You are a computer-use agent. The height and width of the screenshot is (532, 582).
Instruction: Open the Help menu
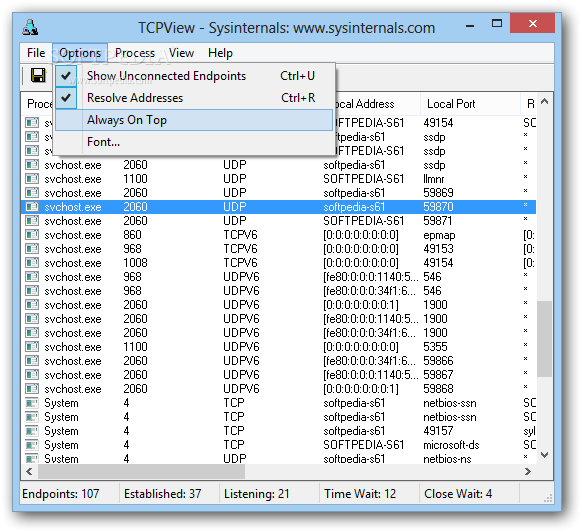[220, 53]
